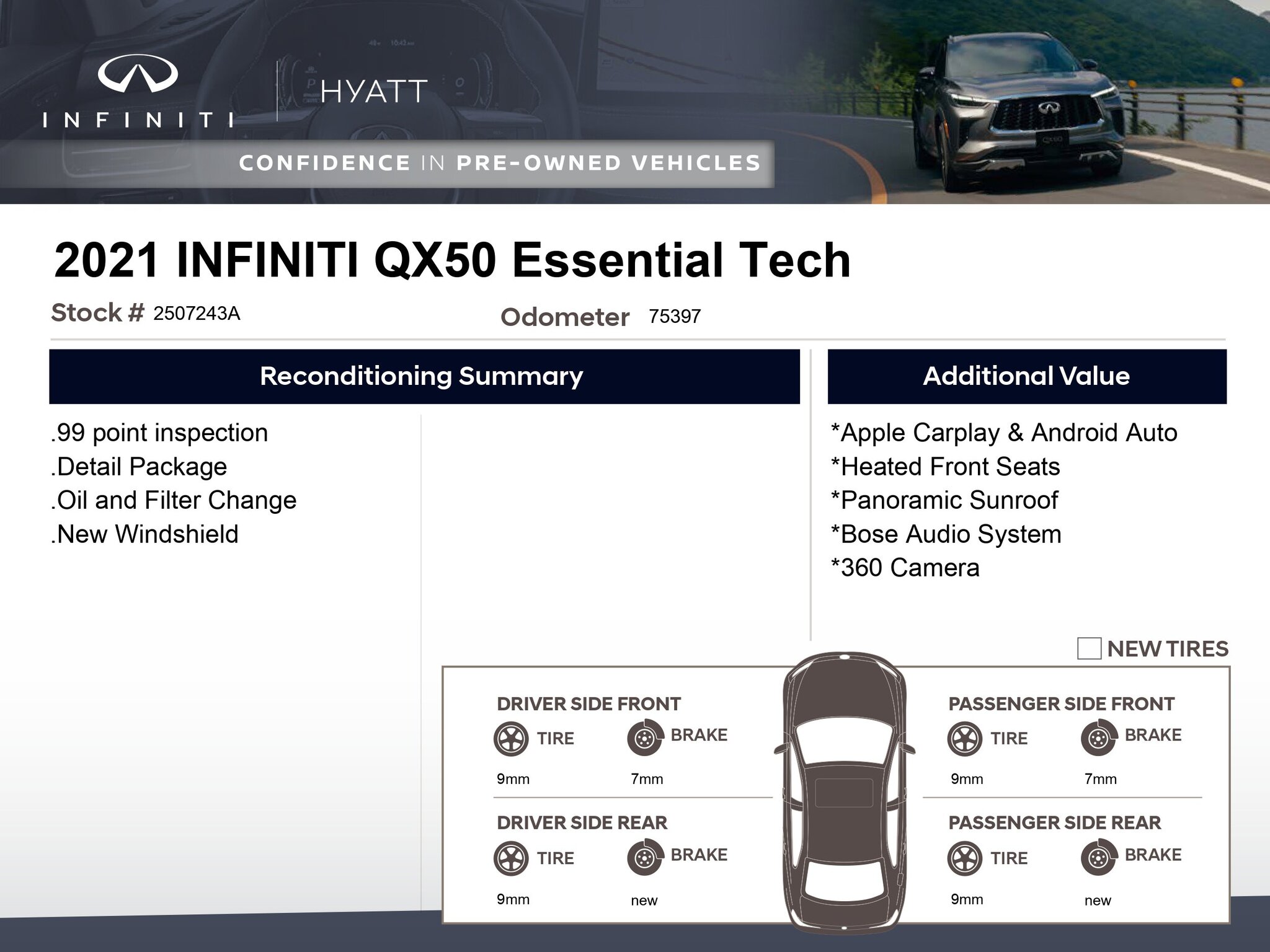Click driver side rear brake icon
Screen dimensions: 1270x952
tap(644, 858)
